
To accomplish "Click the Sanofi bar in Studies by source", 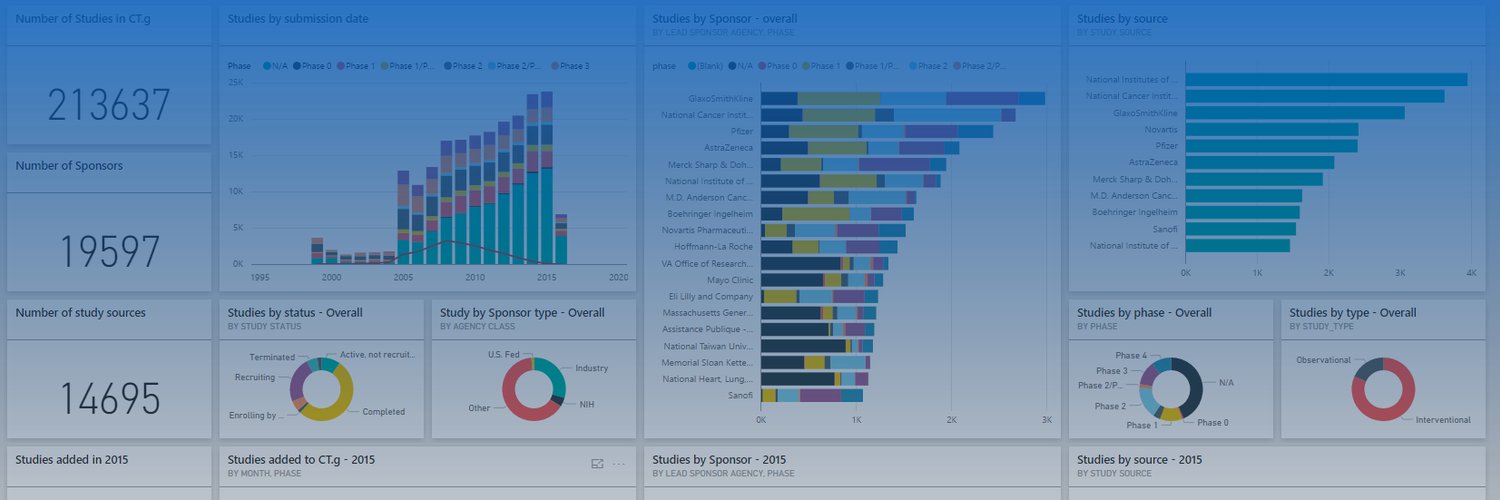I will [x=1241, y=229].
